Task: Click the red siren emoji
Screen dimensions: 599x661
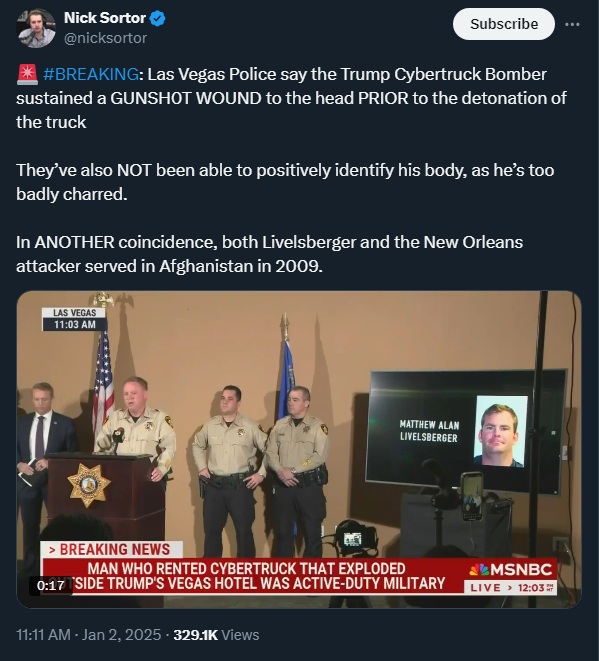Action: 27,74
